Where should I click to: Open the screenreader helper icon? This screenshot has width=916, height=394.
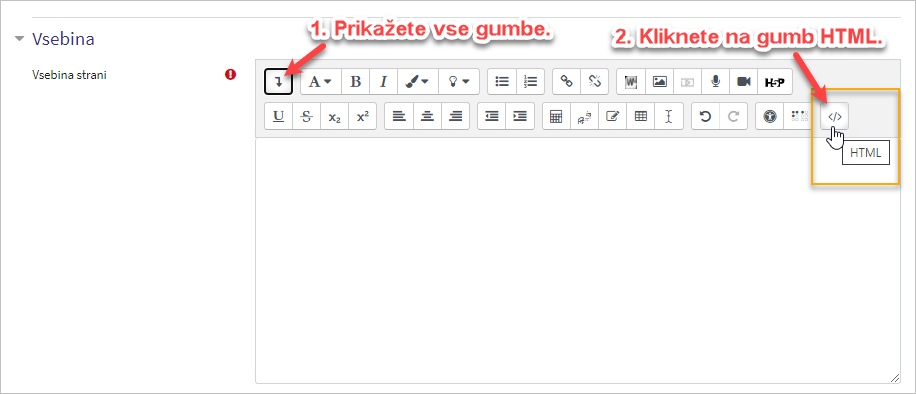(798, 116)
